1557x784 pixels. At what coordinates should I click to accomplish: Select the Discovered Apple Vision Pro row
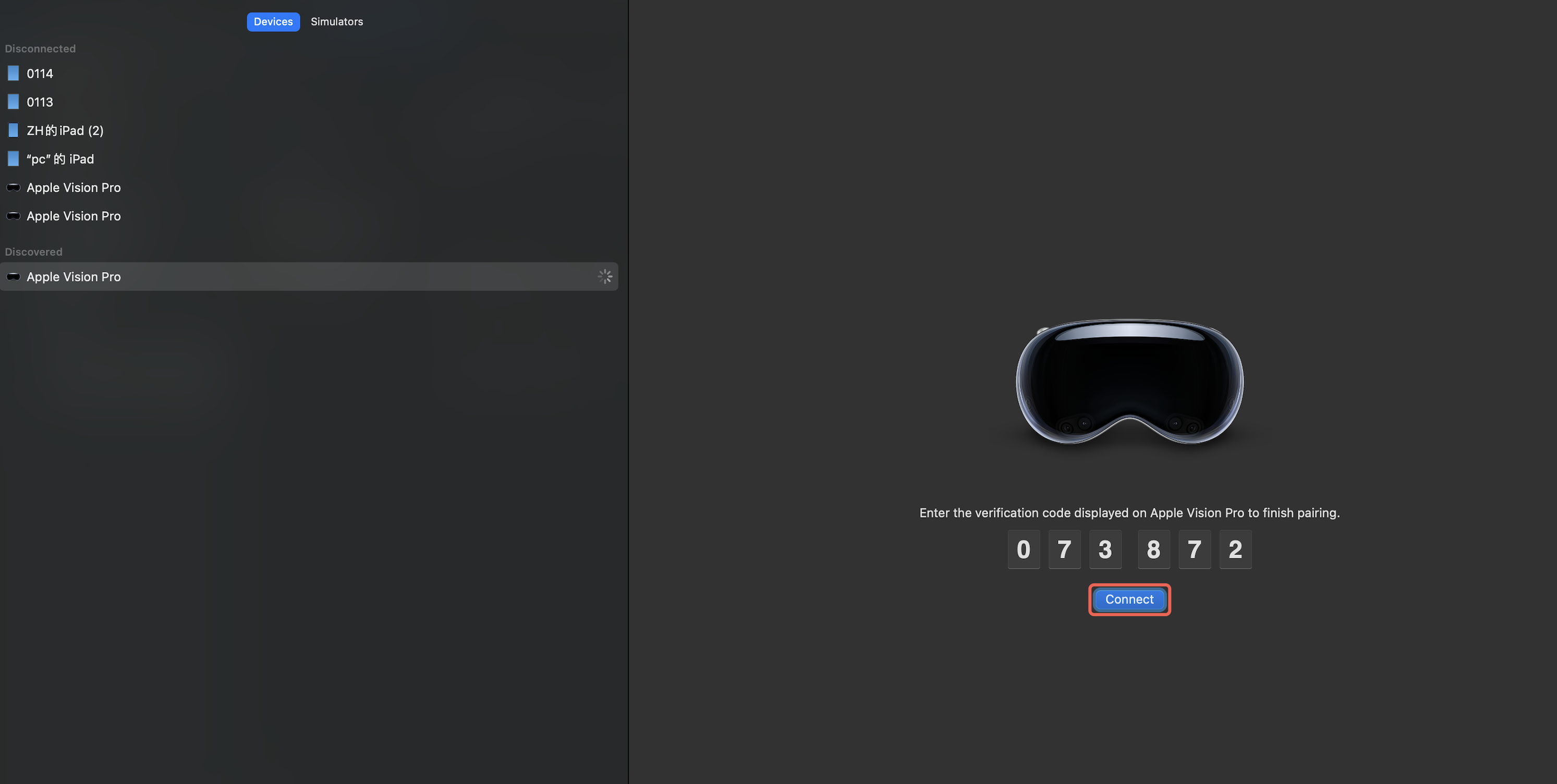click(x=309, y=276)
